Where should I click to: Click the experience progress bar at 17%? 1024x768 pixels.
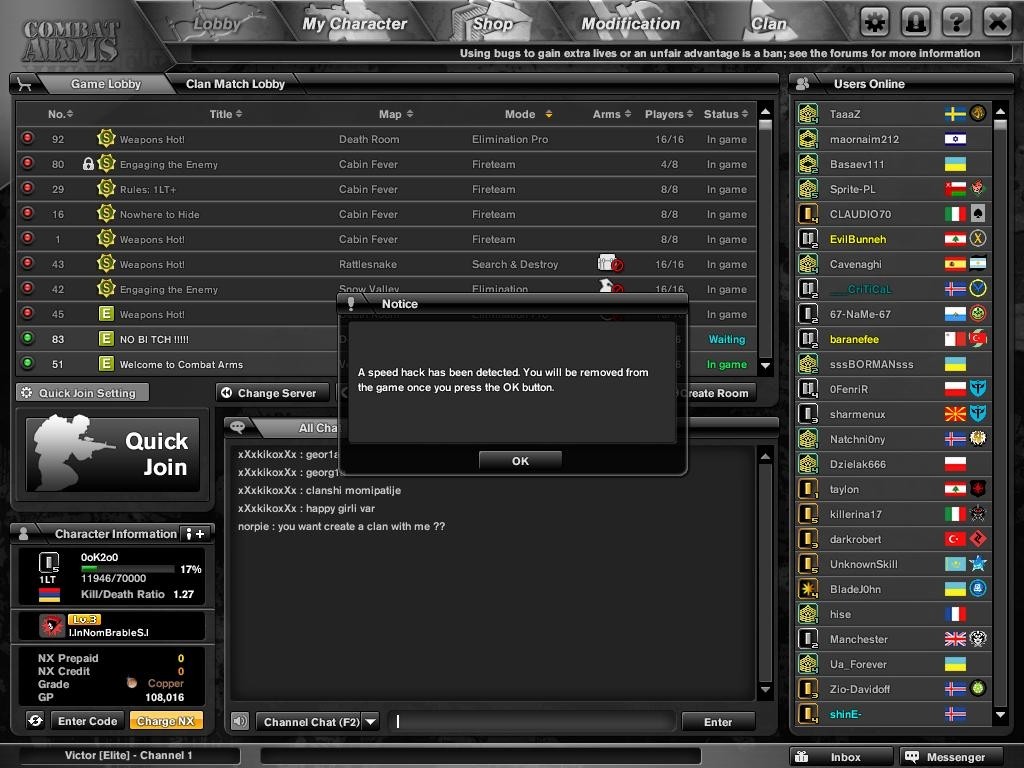[127, 569]
